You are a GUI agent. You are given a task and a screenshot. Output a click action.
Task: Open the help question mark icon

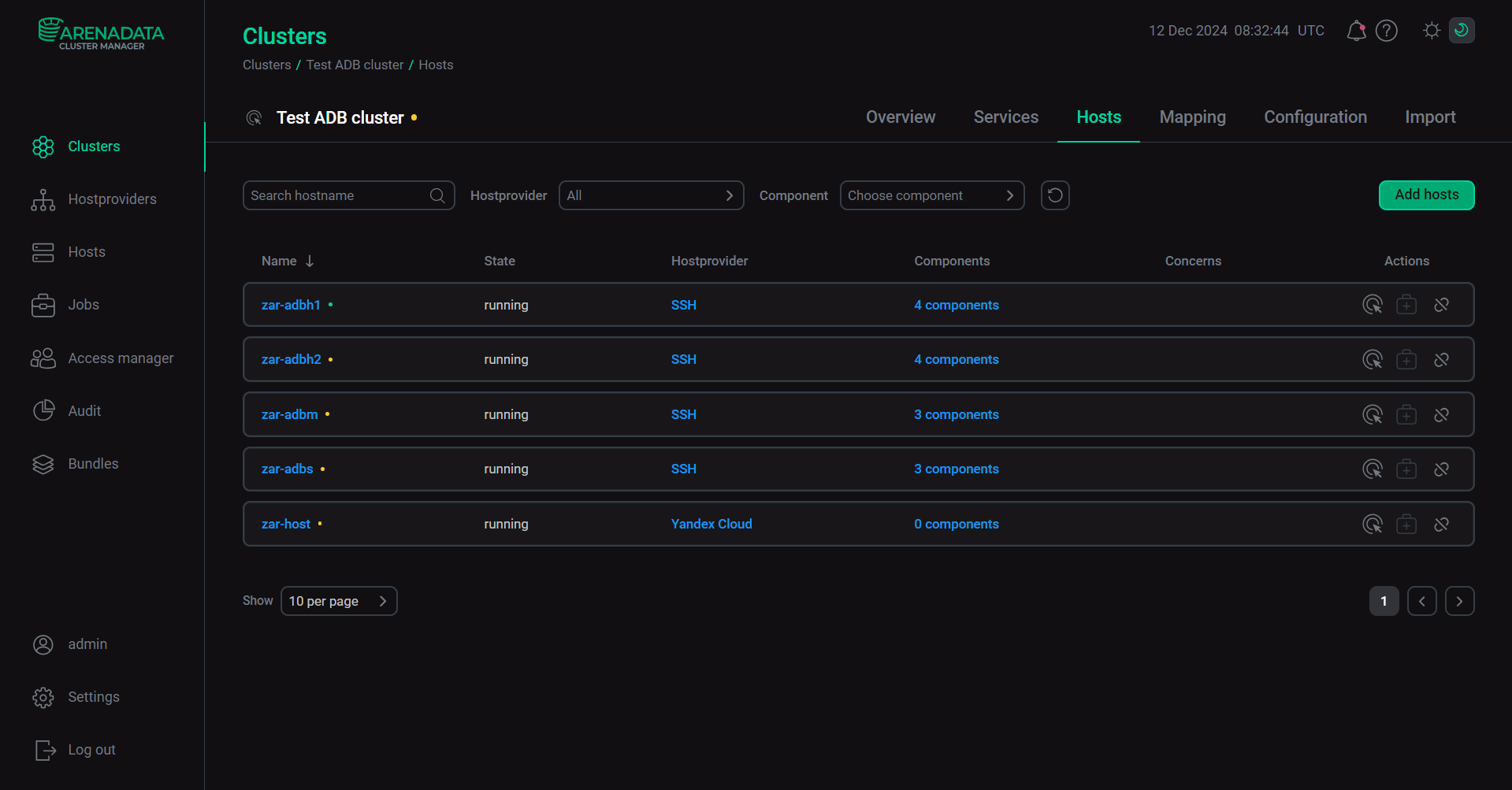tap(1386, 31)
